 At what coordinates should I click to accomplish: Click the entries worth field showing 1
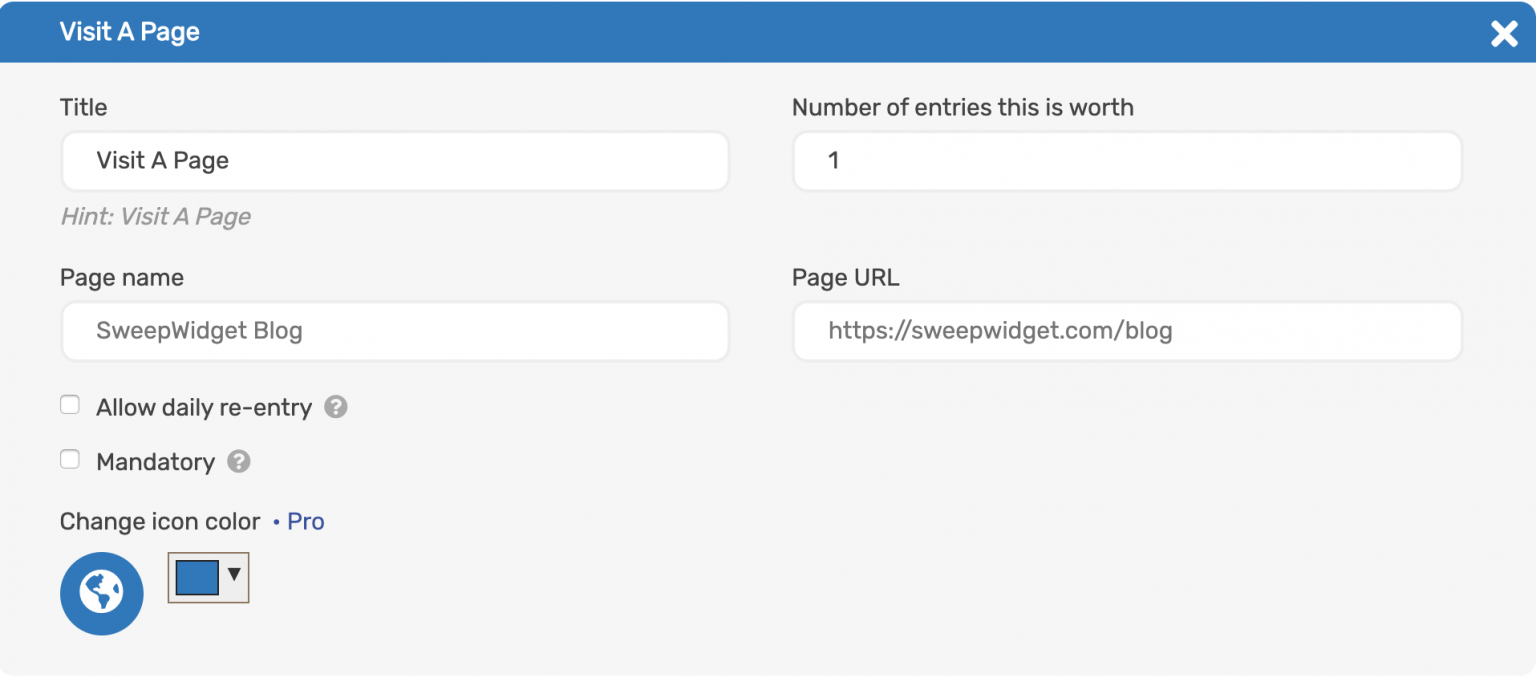point(1127,161)
